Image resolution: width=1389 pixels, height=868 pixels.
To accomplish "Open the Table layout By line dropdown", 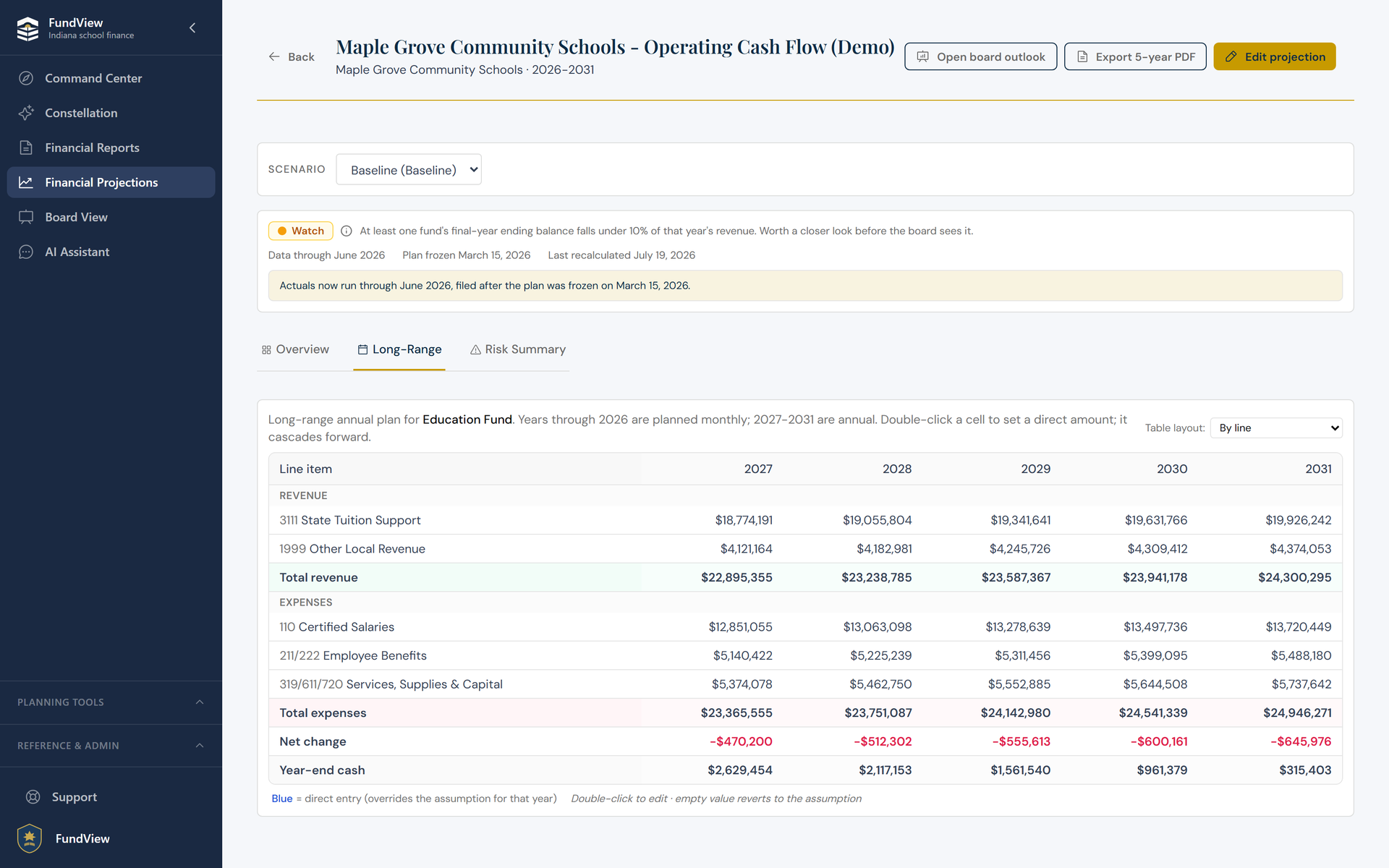I will click(1277, 427).
